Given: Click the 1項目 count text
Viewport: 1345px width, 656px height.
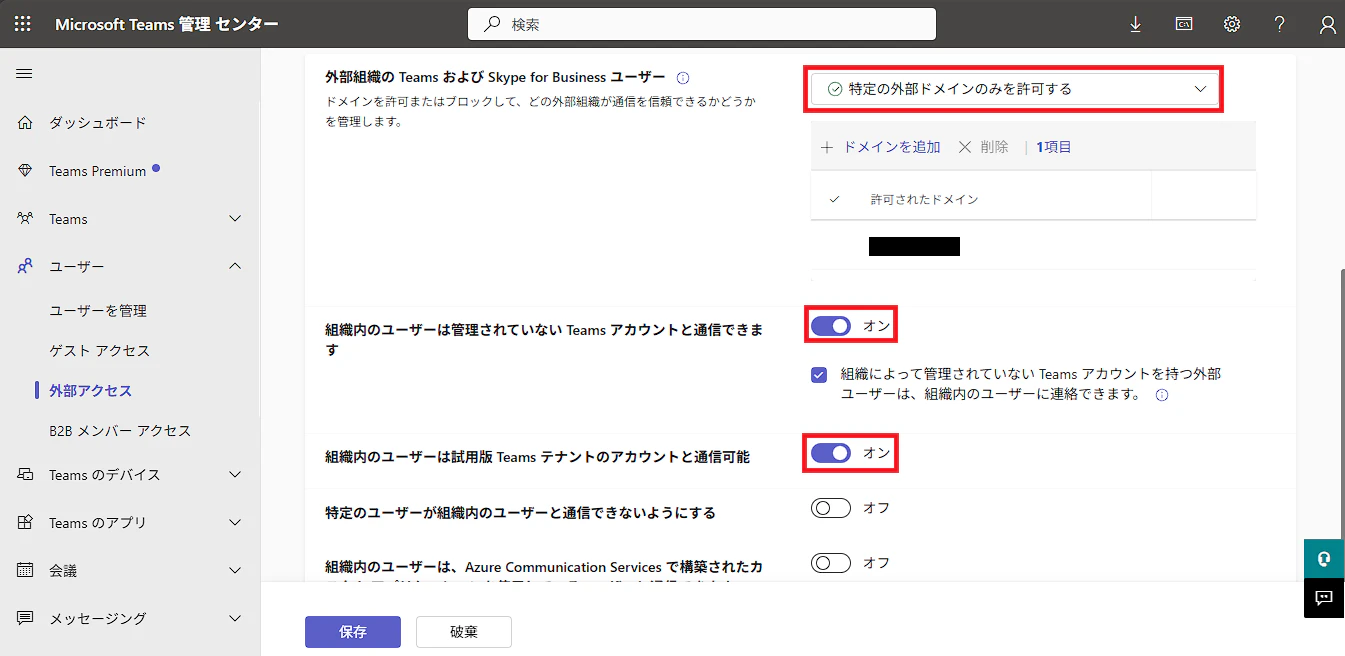Looking at the screenshot, I should click(1054, 147).
